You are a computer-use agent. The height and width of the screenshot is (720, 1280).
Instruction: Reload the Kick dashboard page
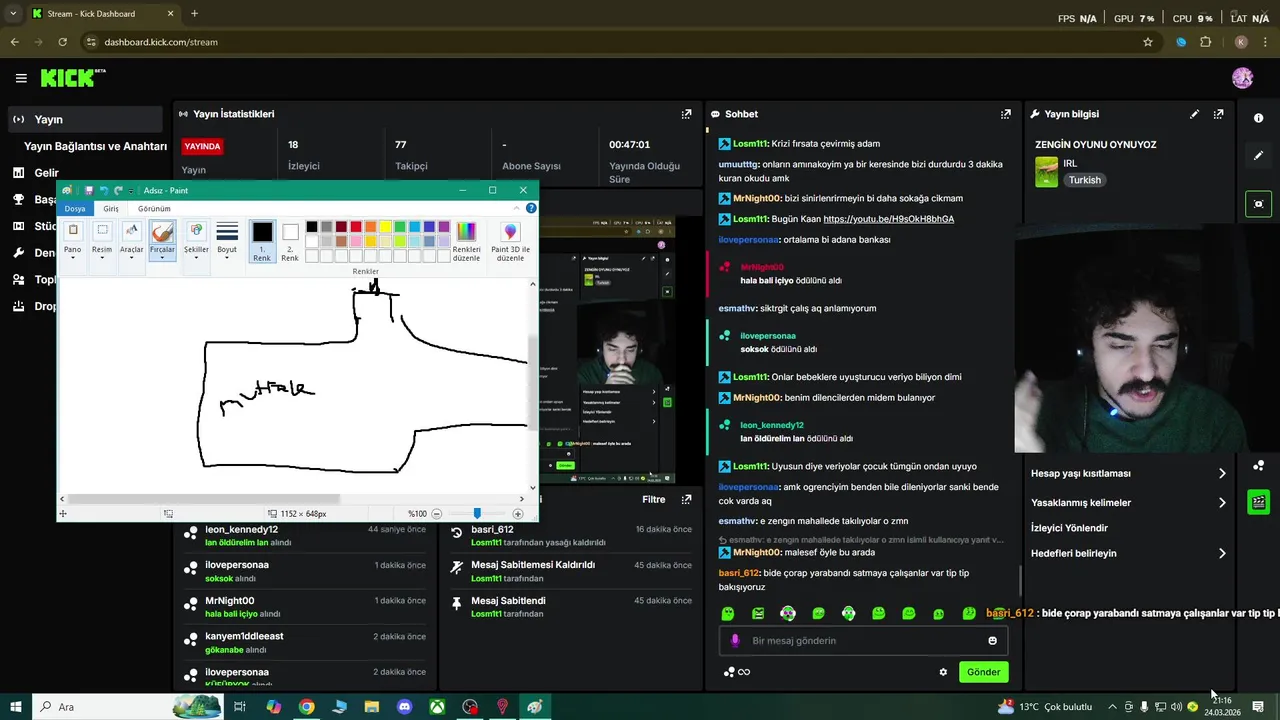pos(63,42)
